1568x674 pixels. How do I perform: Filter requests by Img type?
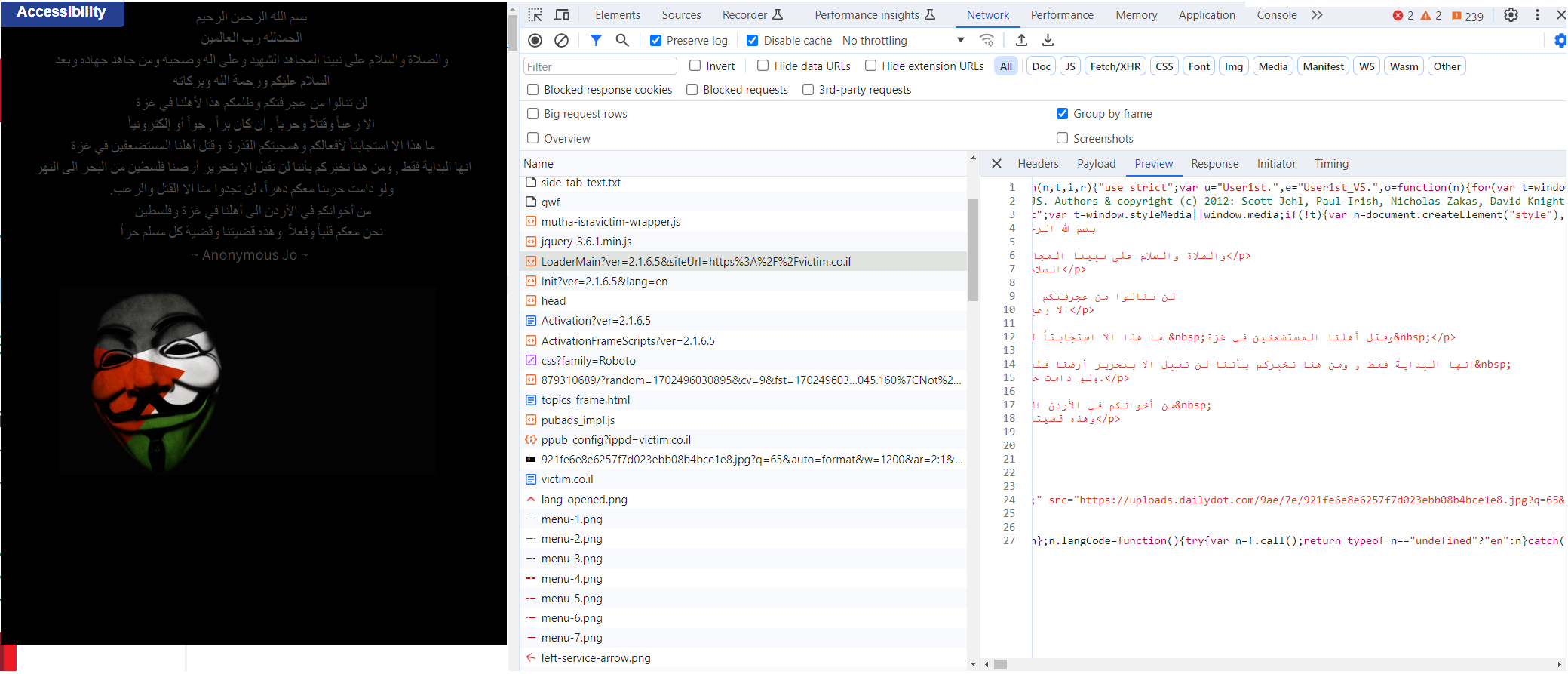1234,66
